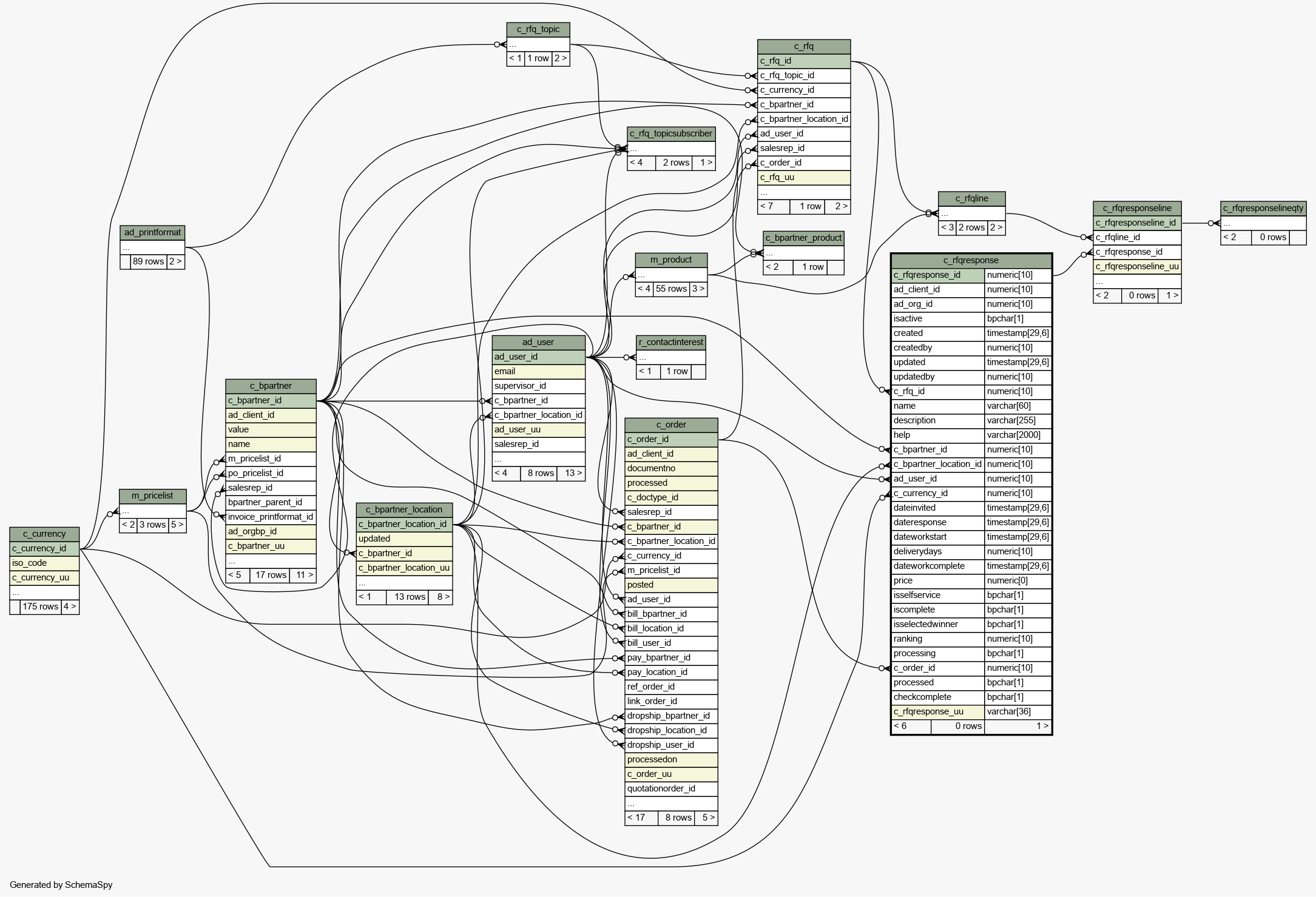The width and height of the screenshot is (1316, 897).
Task: Click c_bpartner_location_uu column in c_bpartner_location
Action: click(404, 568)
